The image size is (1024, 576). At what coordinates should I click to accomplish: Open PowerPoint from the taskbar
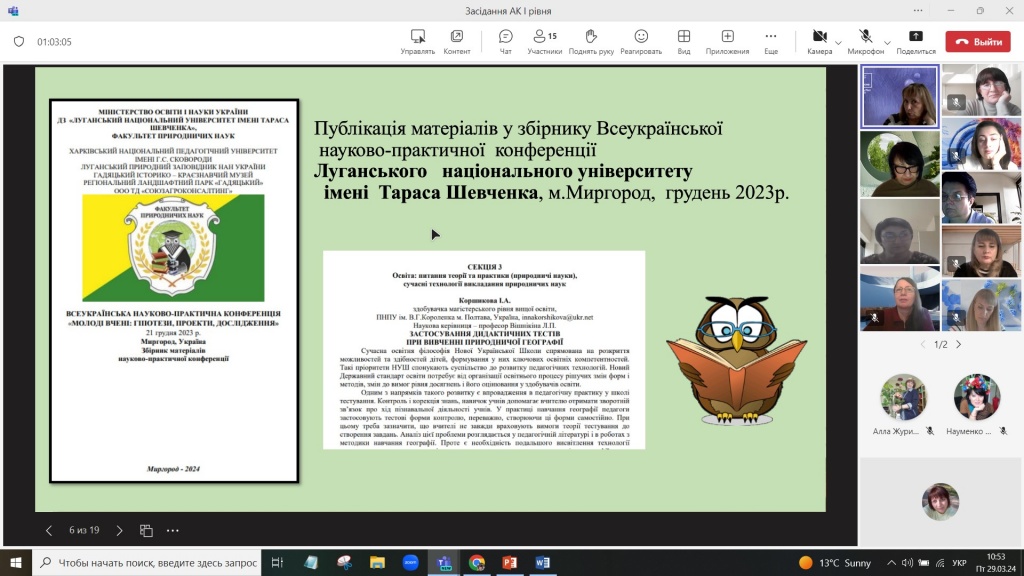[x=509, y=563]
